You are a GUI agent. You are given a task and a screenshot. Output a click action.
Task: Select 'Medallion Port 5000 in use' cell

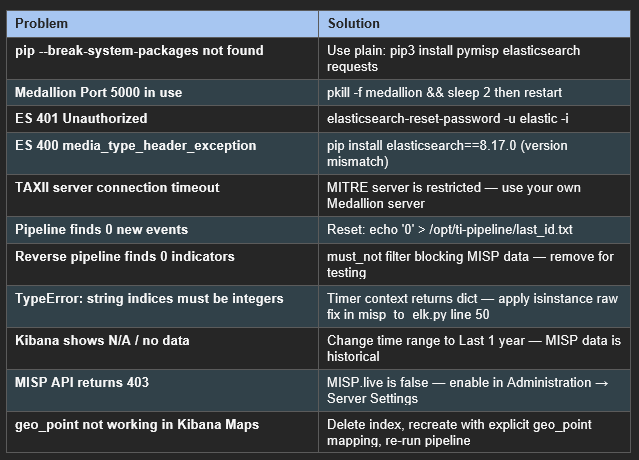pos(162,92)
